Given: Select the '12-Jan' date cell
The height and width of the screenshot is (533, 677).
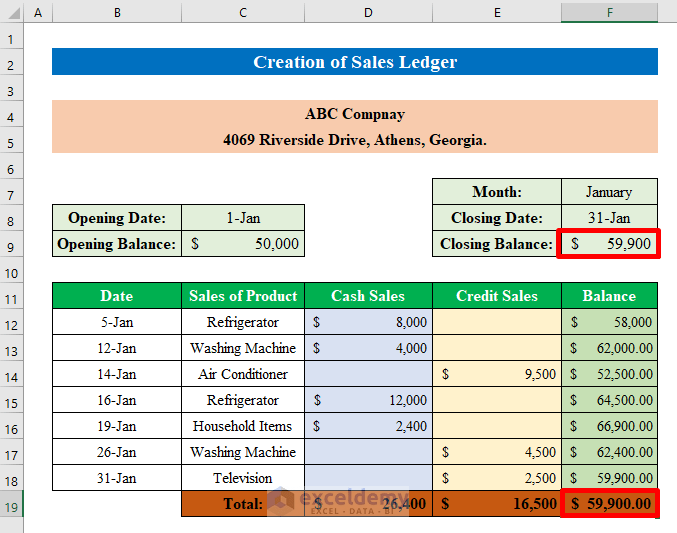Looking at the screenshot, I should tap(117, 348).
